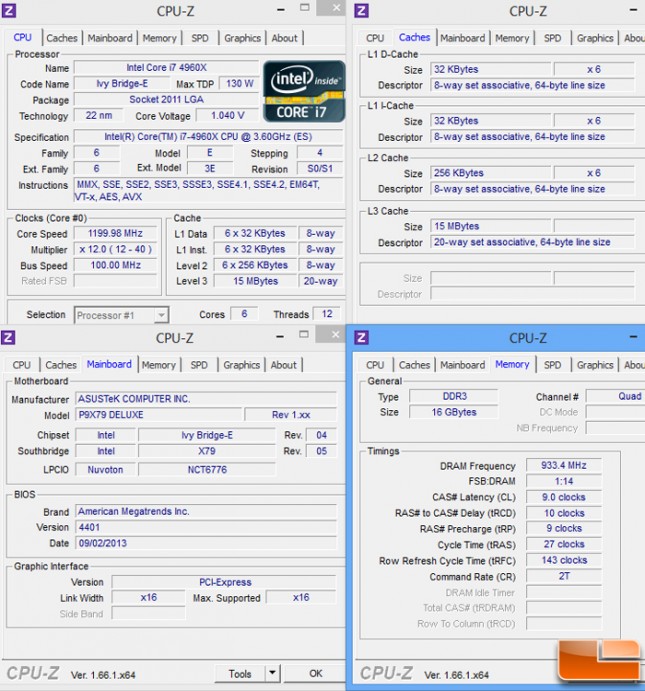Viewport: 645px width, 691px height.
Task: Switch to Mainboard tab in top-left CPU window
Action: pos(110,38)
